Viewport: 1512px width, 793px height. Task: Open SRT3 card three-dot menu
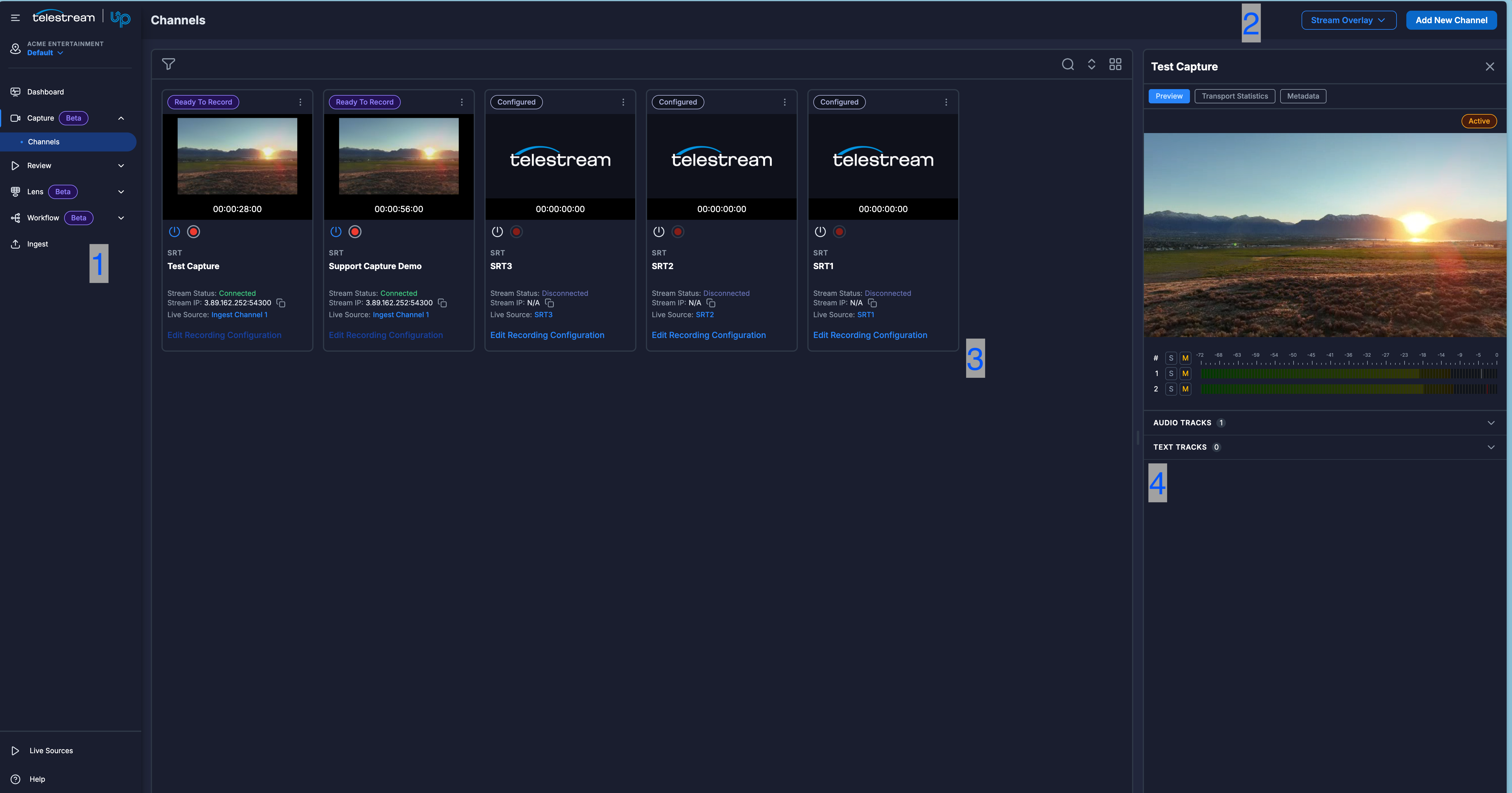coord(623,102)
